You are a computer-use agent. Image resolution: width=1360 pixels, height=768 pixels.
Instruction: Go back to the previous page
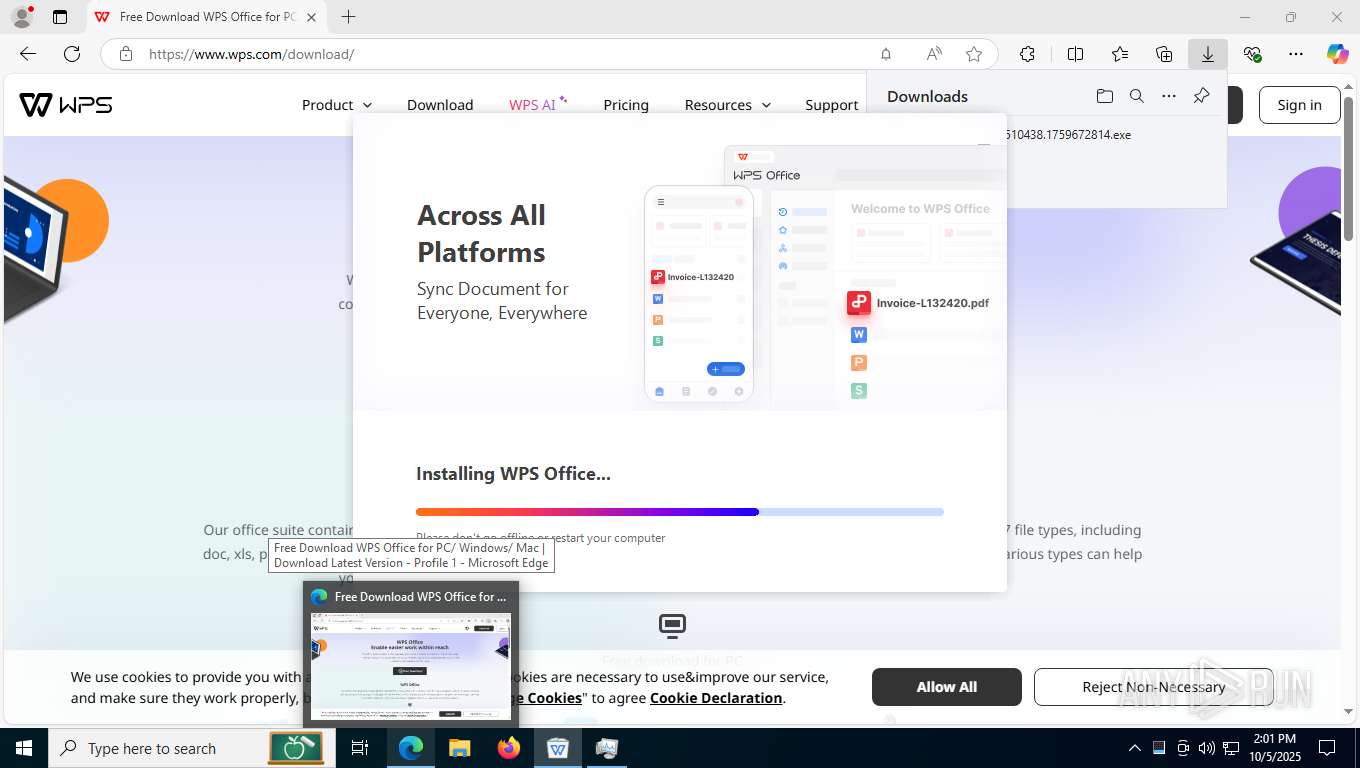[x=28, y=54]
